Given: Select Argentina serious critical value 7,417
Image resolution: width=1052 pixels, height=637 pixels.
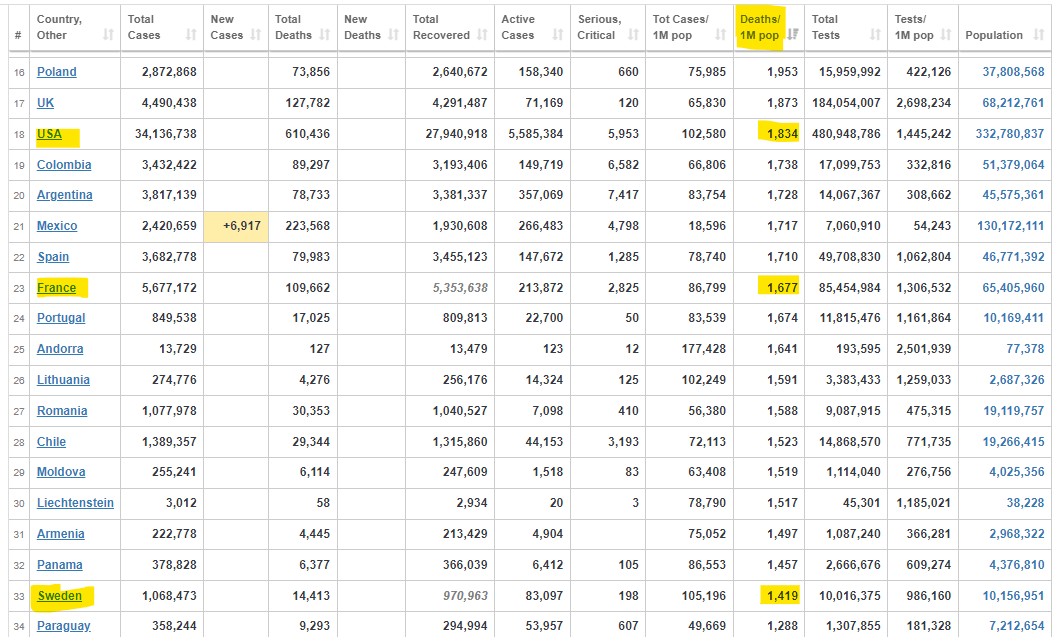Looking at the screenshot, I should 623,195.
